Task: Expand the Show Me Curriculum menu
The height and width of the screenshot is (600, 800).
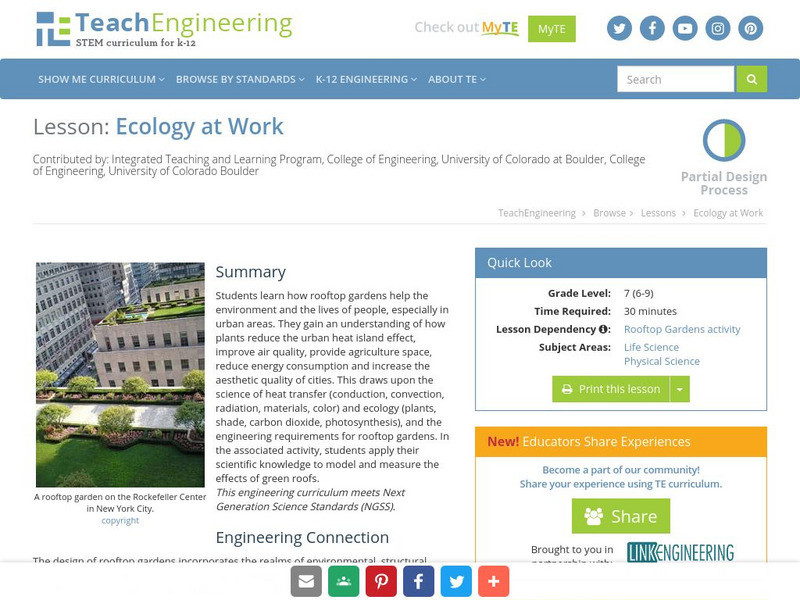Action: pos(101,79)
